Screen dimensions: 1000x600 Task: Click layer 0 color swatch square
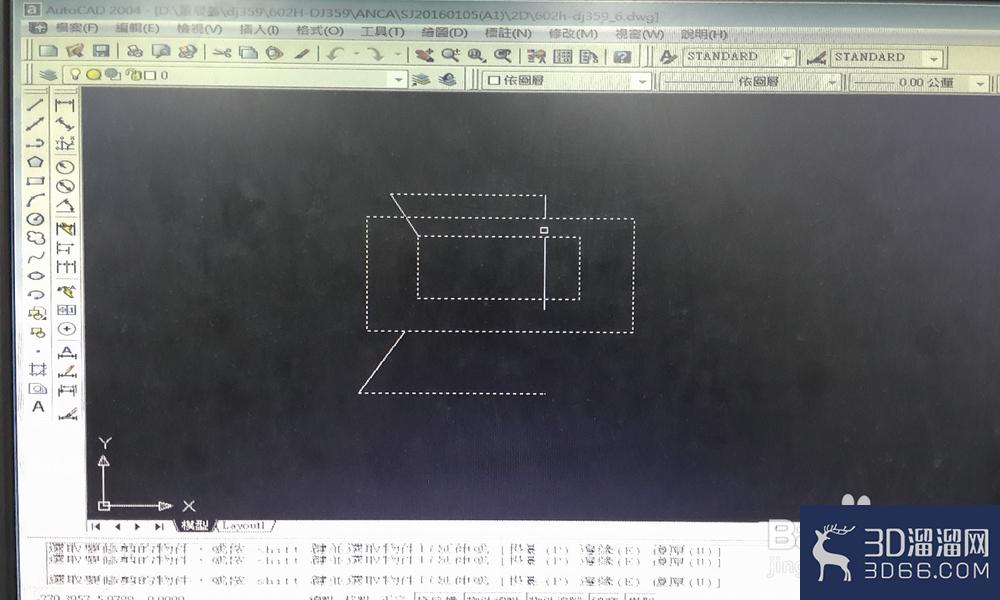(x=150, y=75)
